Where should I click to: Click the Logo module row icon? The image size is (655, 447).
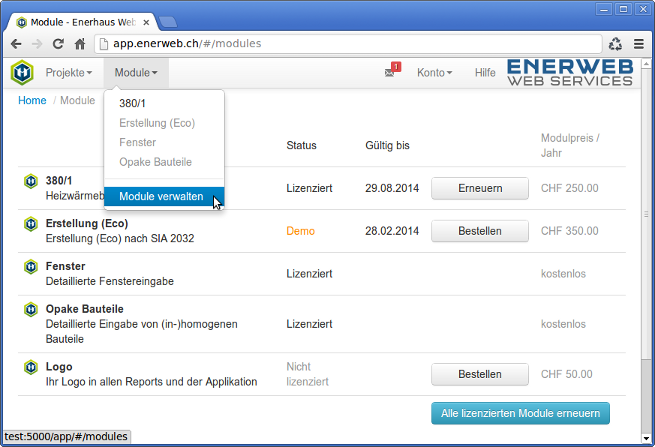pos(30,367)
